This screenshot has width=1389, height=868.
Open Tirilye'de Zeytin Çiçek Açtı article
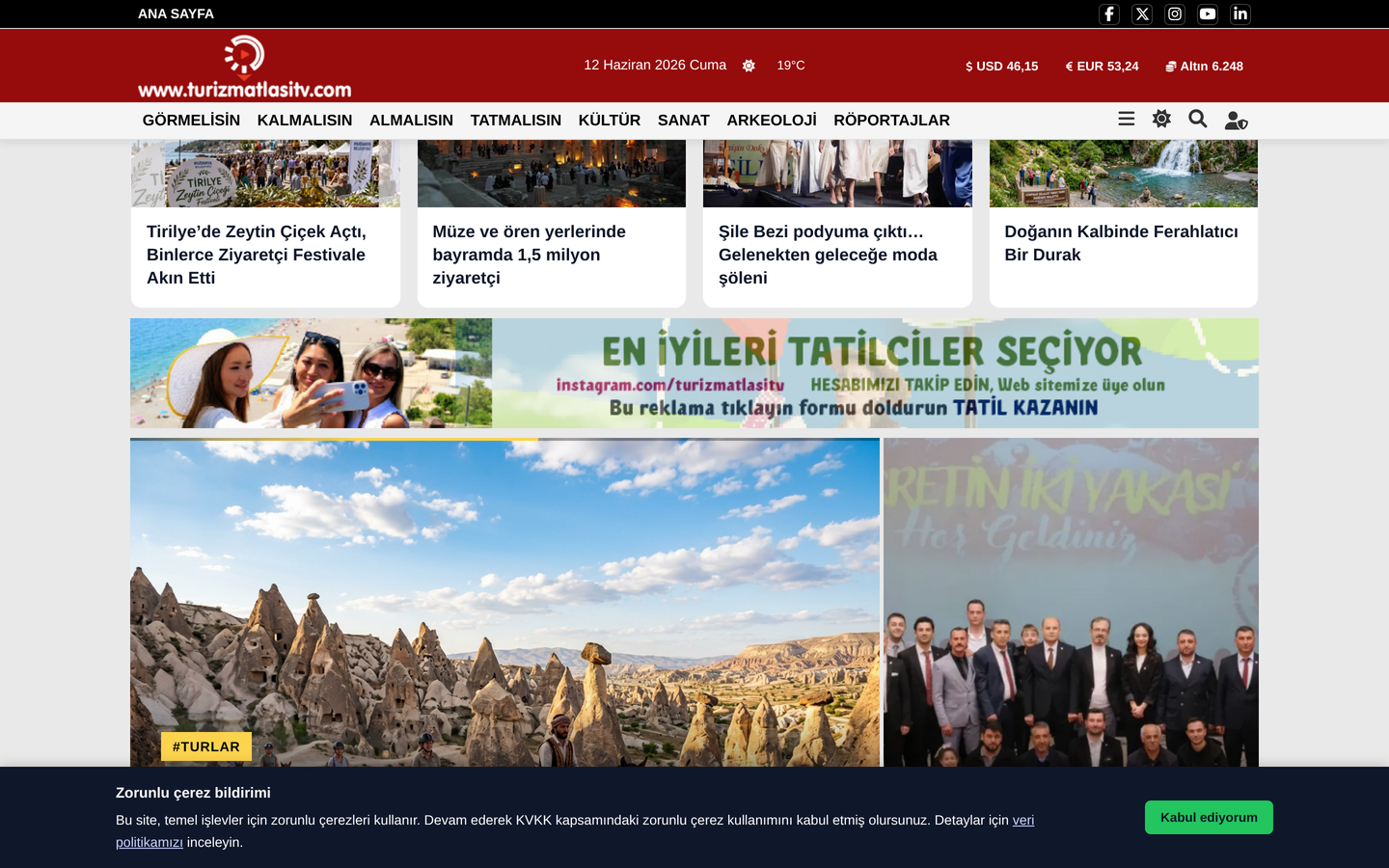[x=257, y=255]
